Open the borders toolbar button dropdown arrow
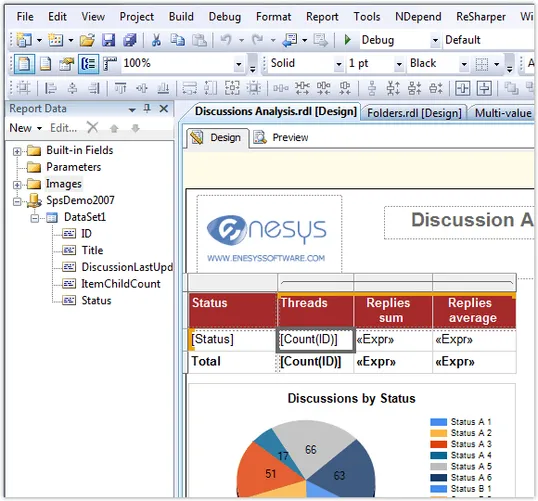Image resolution: width=538 pixels, height=501 pixels. (x=496, y=64)
